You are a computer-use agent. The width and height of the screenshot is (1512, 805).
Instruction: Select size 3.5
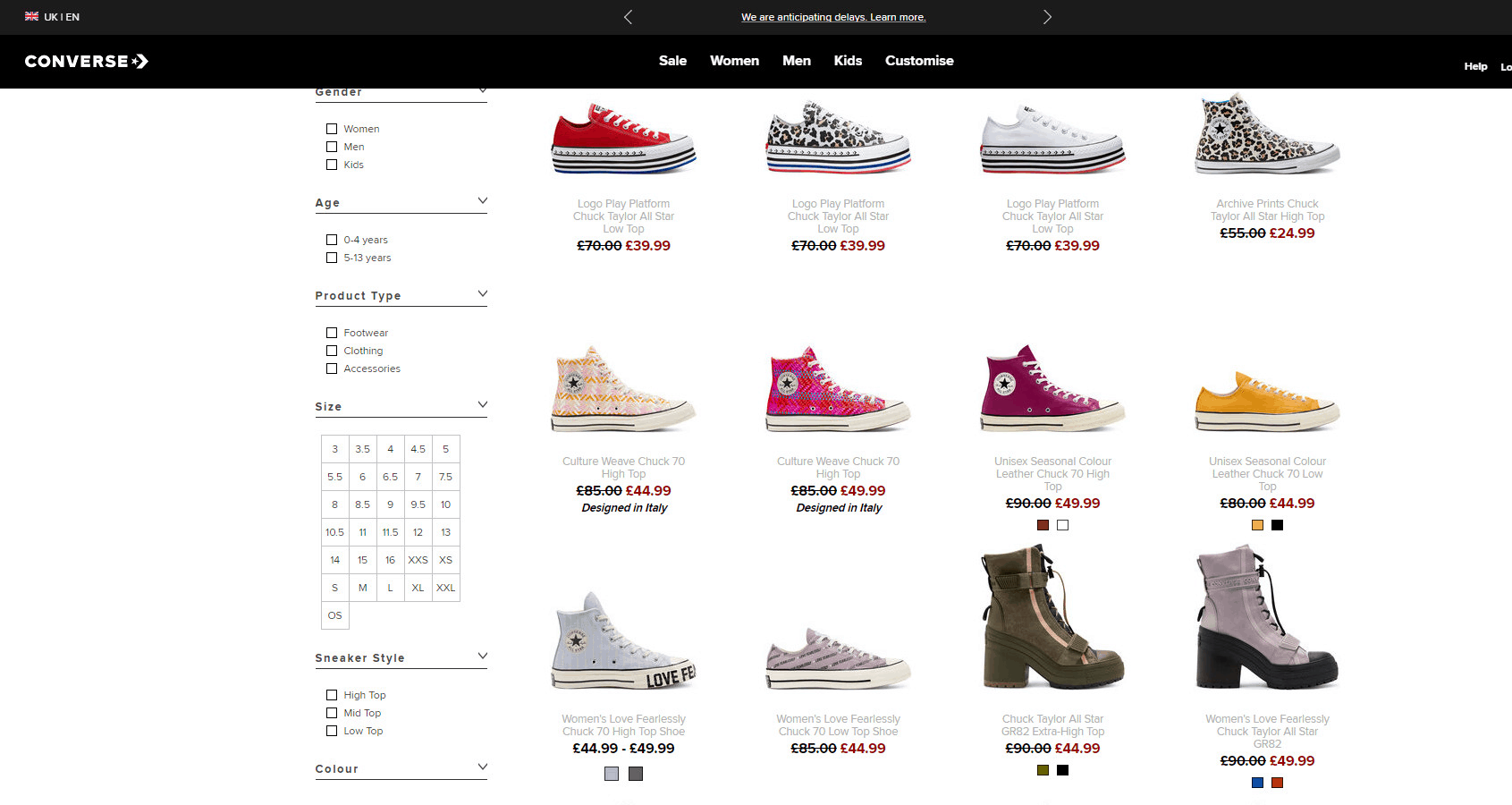(x=362, y=449)
